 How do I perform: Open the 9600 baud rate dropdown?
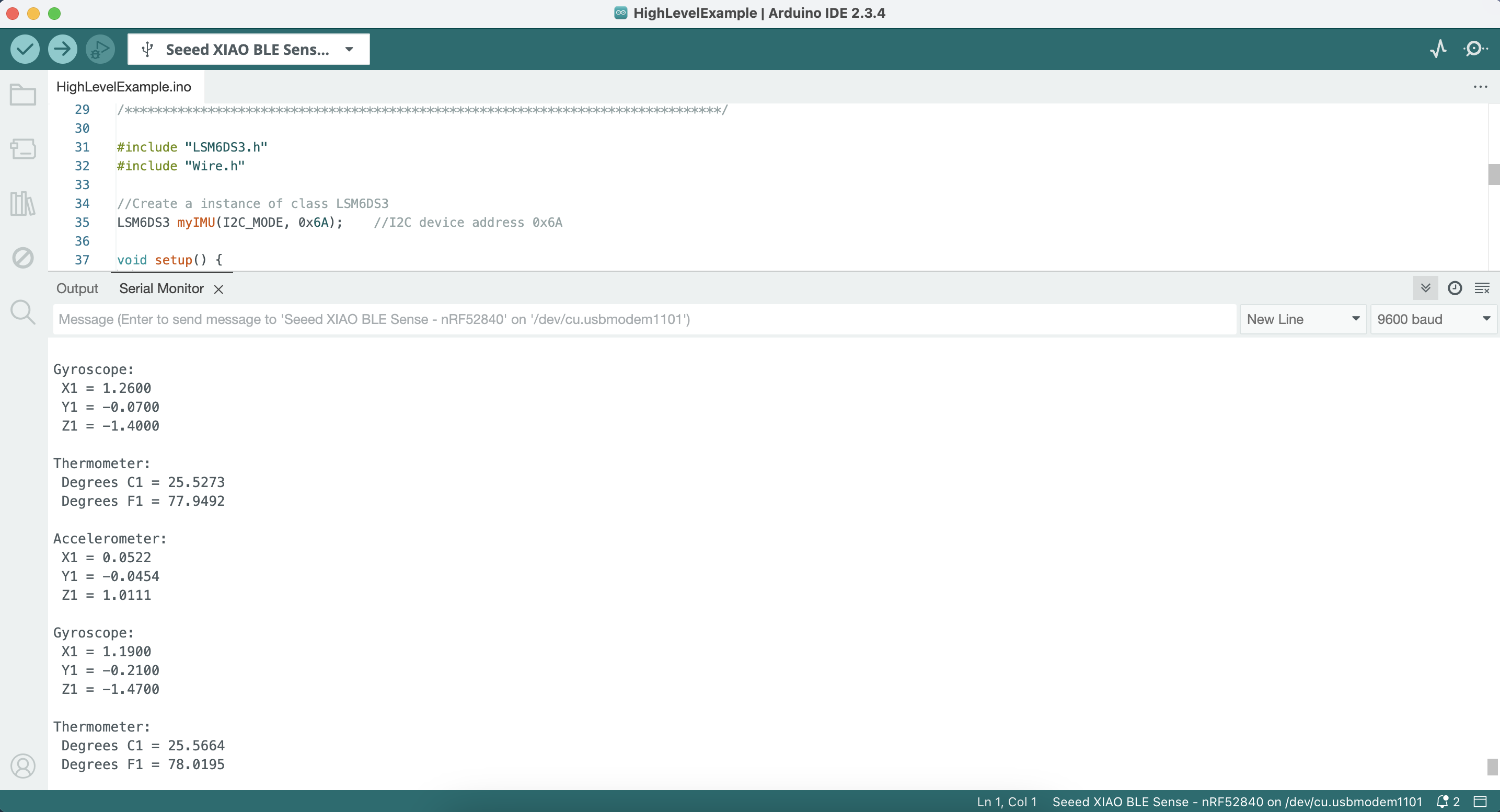1433,319
